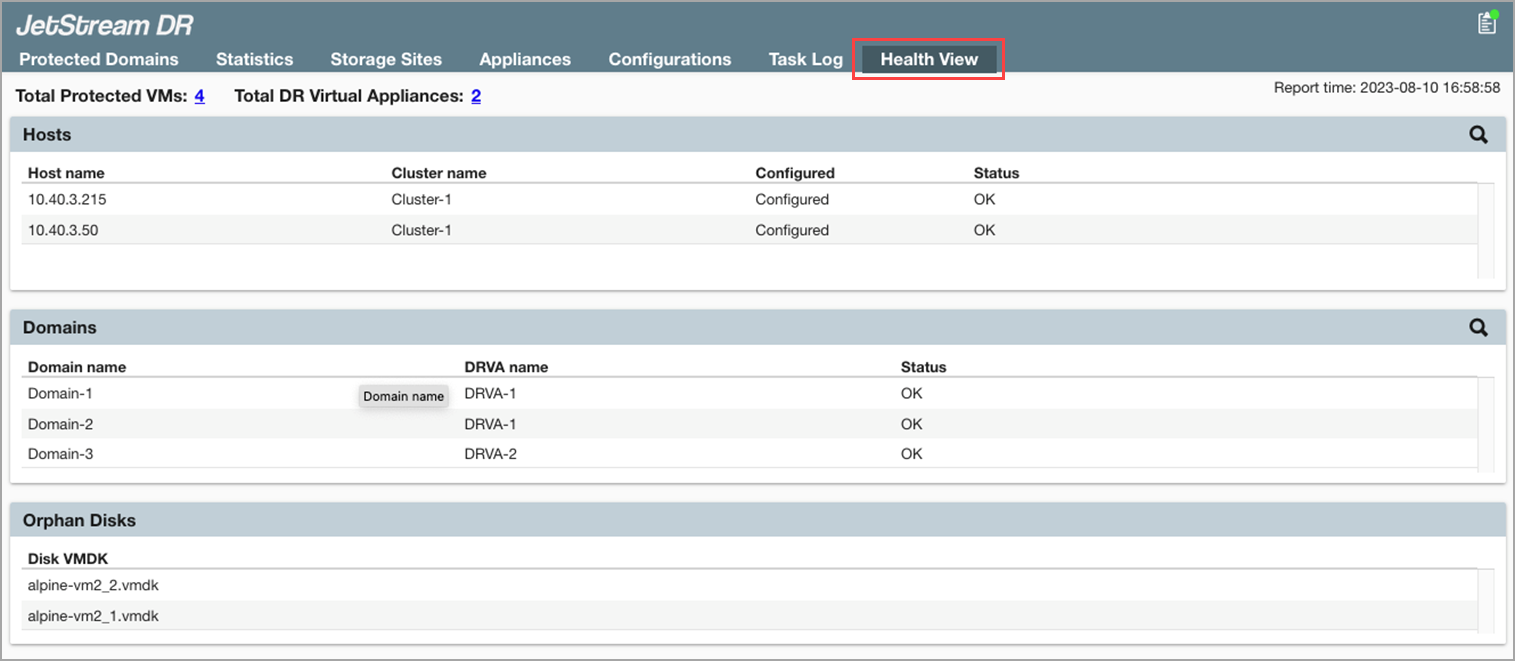Screen dimensions: 1515x661
Task: Click the Hosts table vertical scrollbar
Action: (1486, 230)
